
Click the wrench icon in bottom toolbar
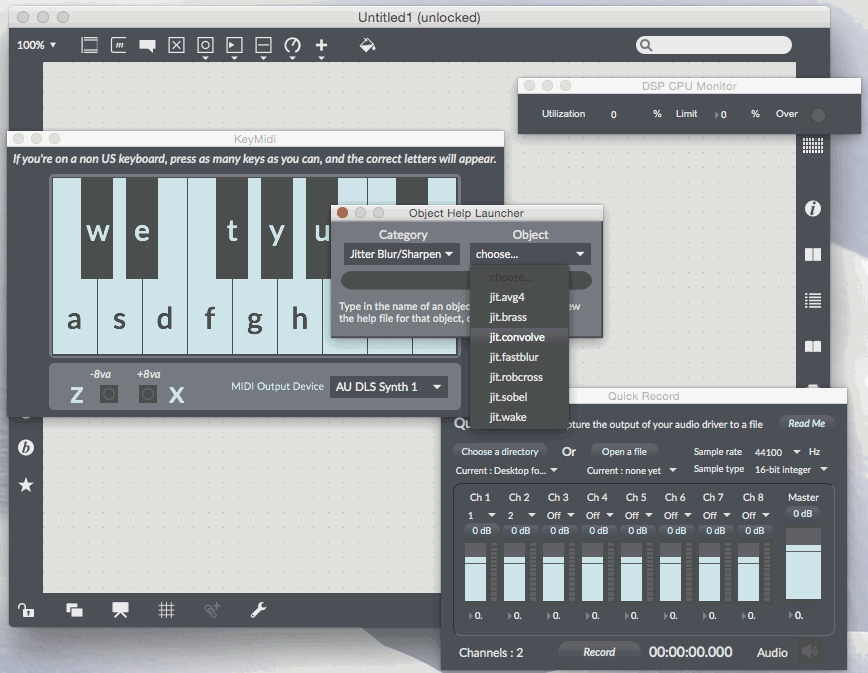(x=258, y=609)
